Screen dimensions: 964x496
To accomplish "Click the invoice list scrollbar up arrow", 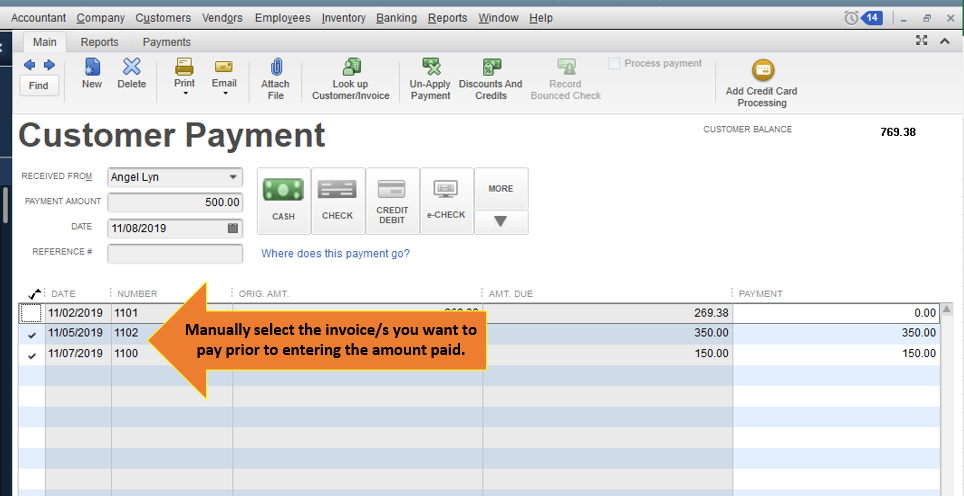I will point(948,309).
